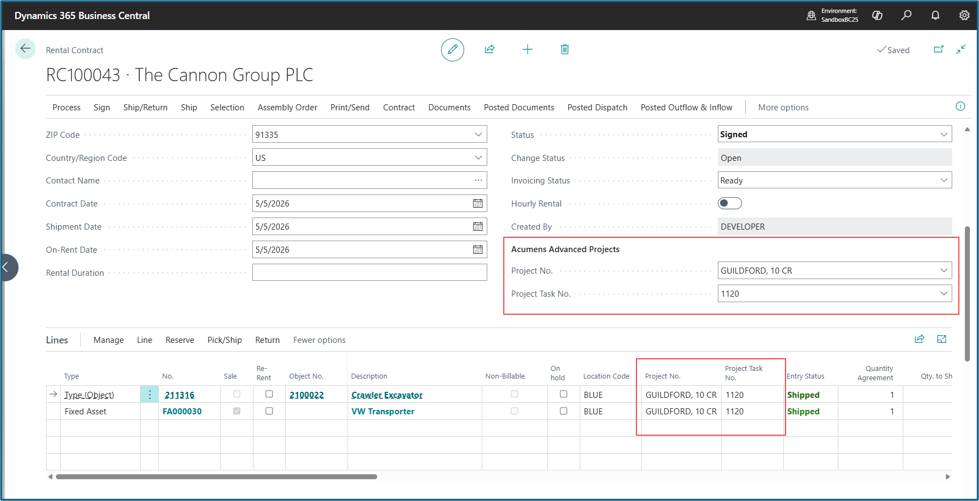Image resolution: width=979 pixels, height=501 pixels.
Task: Click the Contract Date field
Action: coord(370,204)
